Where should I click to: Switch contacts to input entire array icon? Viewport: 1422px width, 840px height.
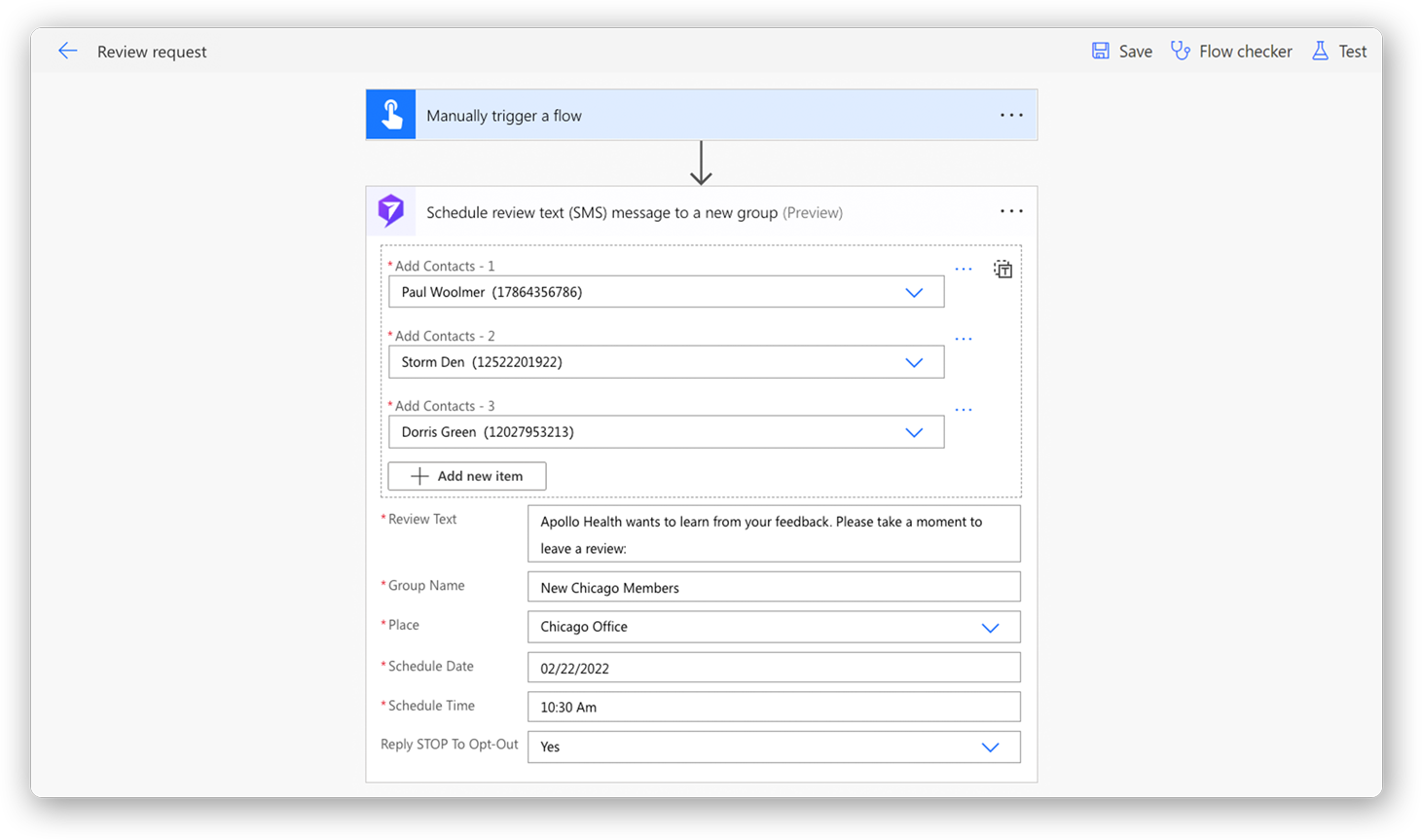point(1003,270)
